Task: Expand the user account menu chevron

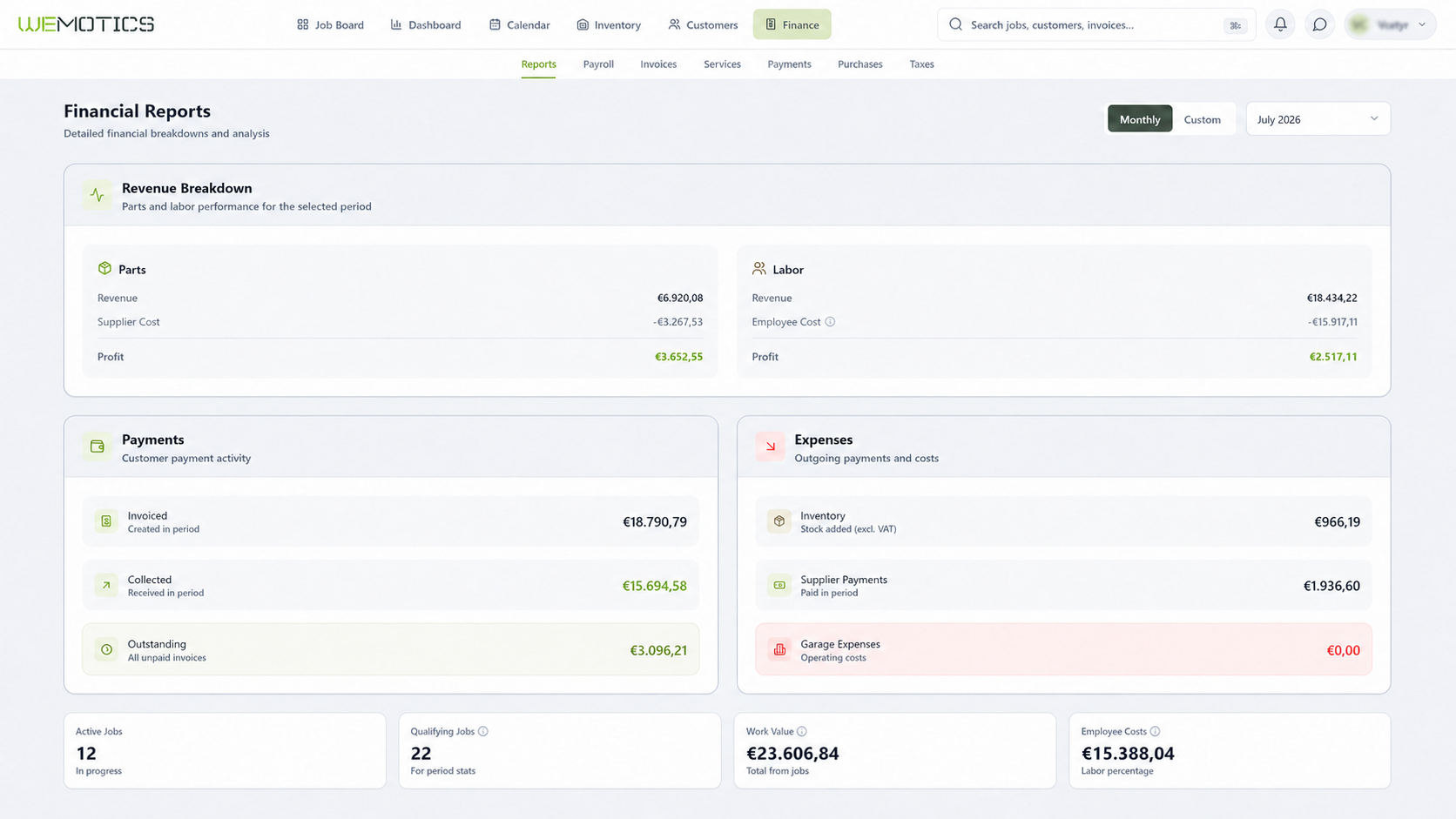Action: coord(1422,24)
